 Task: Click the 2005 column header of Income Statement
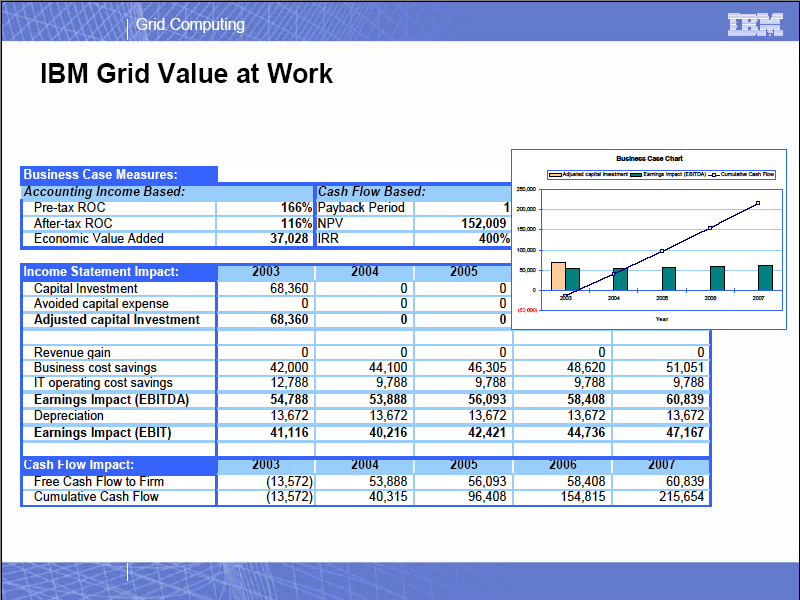click(x=464, y=271)
